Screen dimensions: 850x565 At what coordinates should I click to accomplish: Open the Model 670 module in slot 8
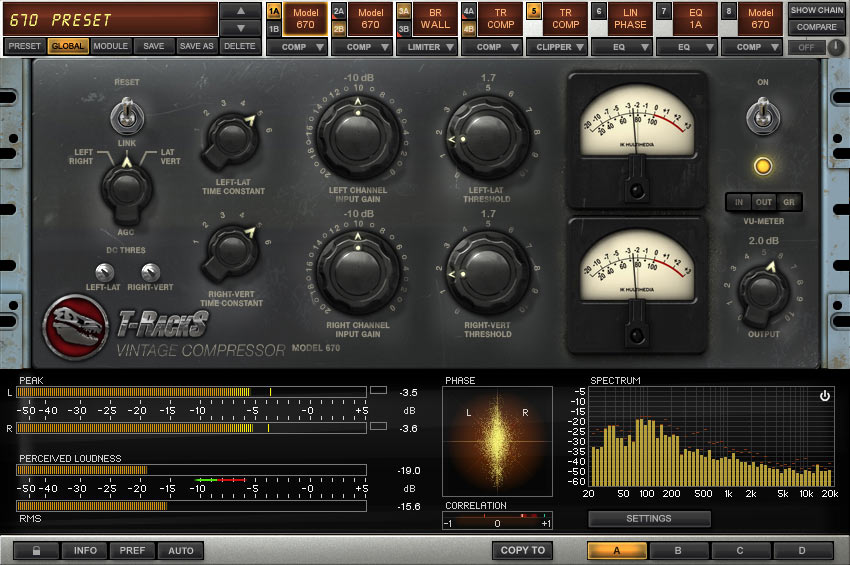pos(761,19)
